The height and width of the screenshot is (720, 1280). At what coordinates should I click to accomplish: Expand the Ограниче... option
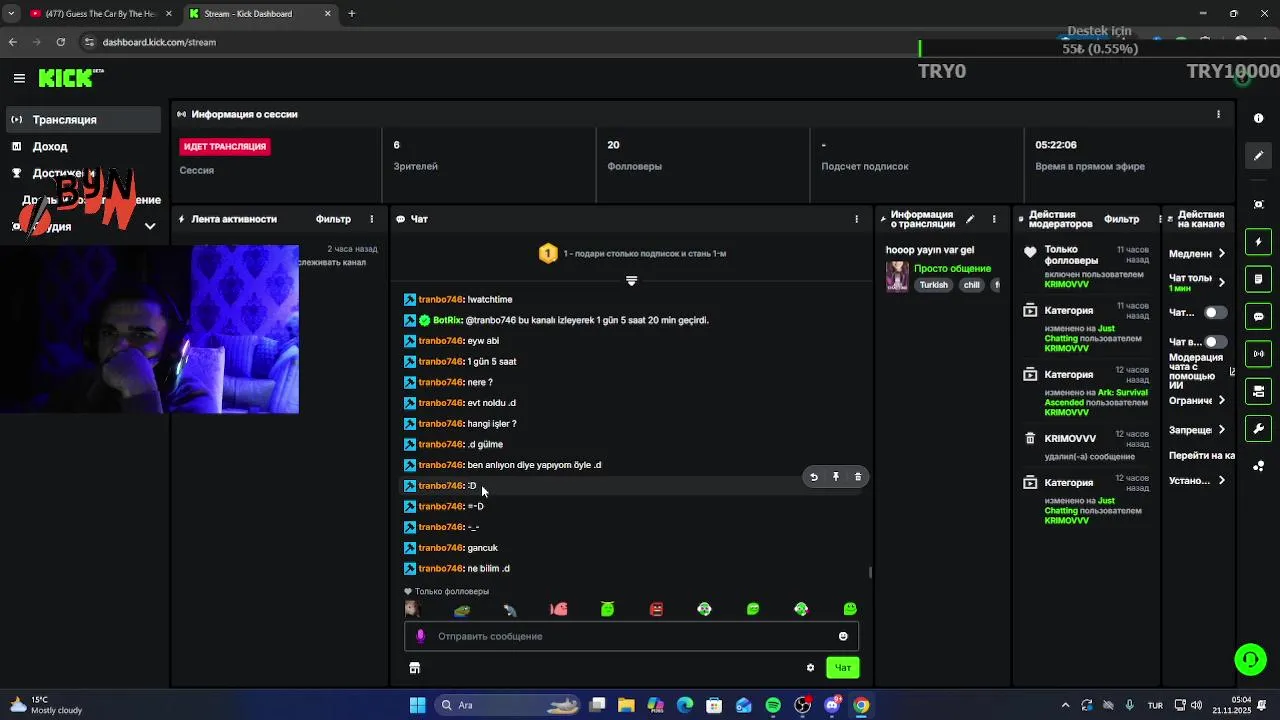click(1197, 401)
